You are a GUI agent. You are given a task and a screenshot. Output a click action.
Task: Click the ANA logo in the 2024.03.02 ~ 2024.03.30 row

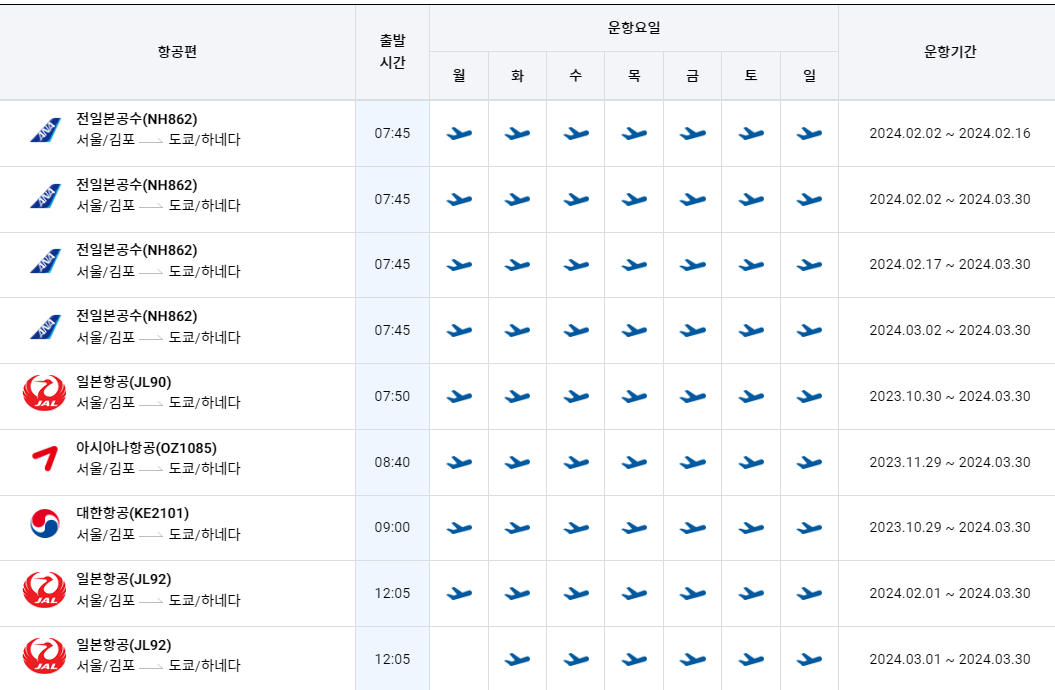point(45,328)
